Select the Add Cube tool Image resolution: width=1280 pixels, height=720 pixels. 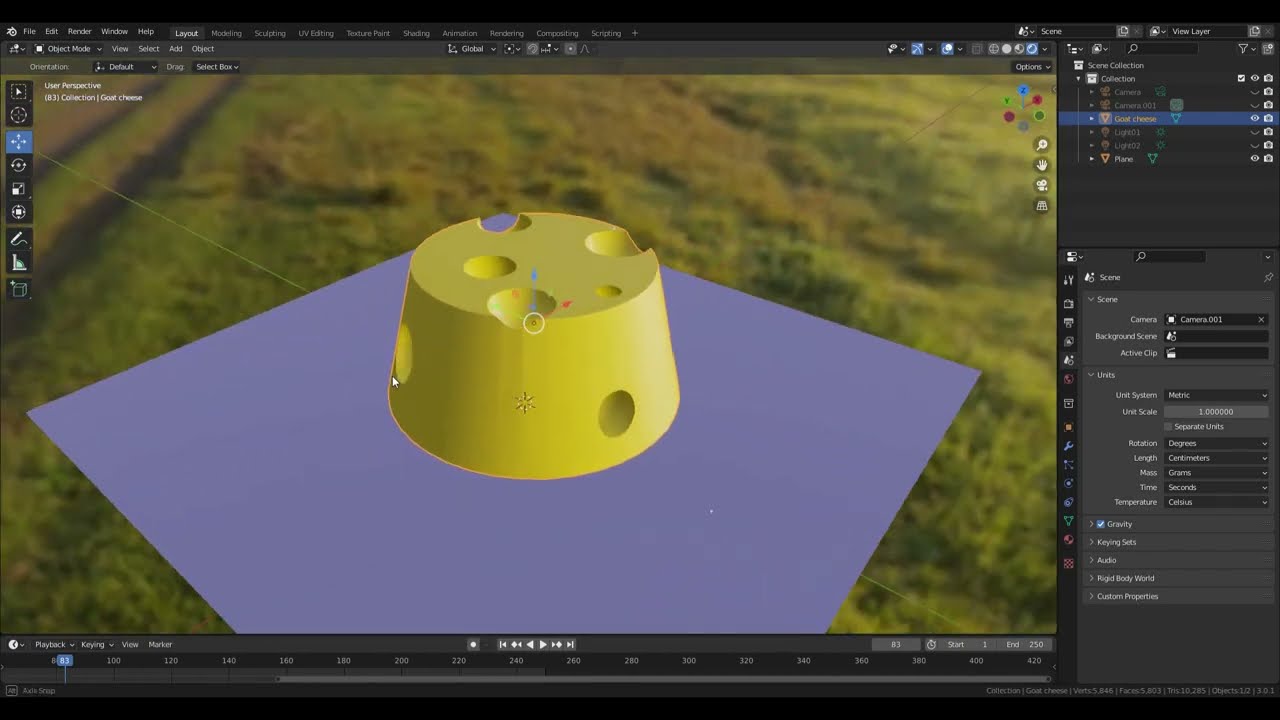[19, 289]
